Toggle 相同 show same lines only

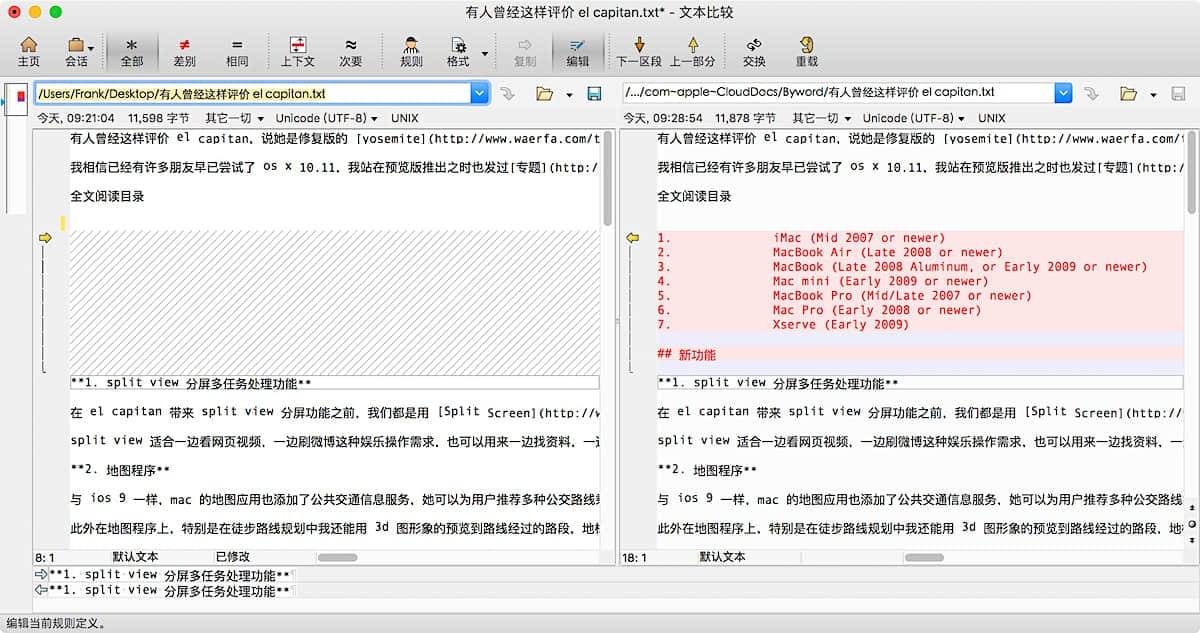click(237, 51)
